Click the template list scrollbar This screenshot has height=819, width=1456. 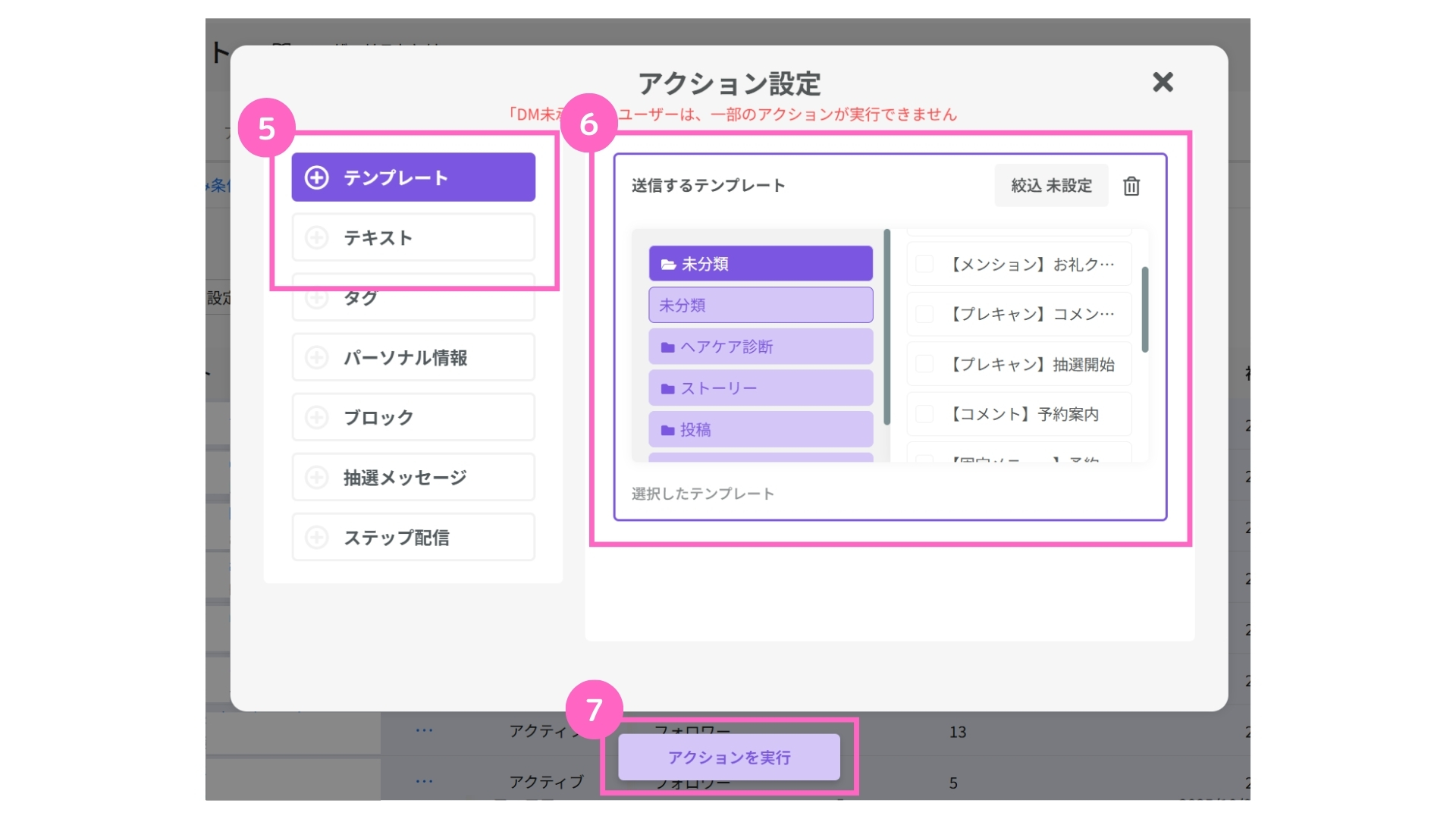click(1144, 309)
